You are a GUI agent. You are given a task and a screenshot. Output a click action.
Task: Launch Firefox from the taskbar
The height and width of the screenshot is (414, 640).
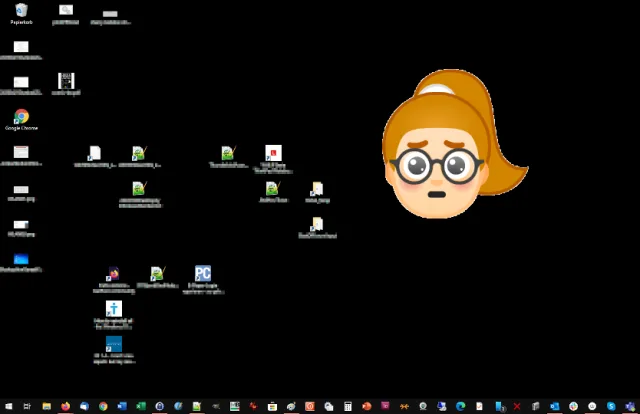[x=66, y=406]
